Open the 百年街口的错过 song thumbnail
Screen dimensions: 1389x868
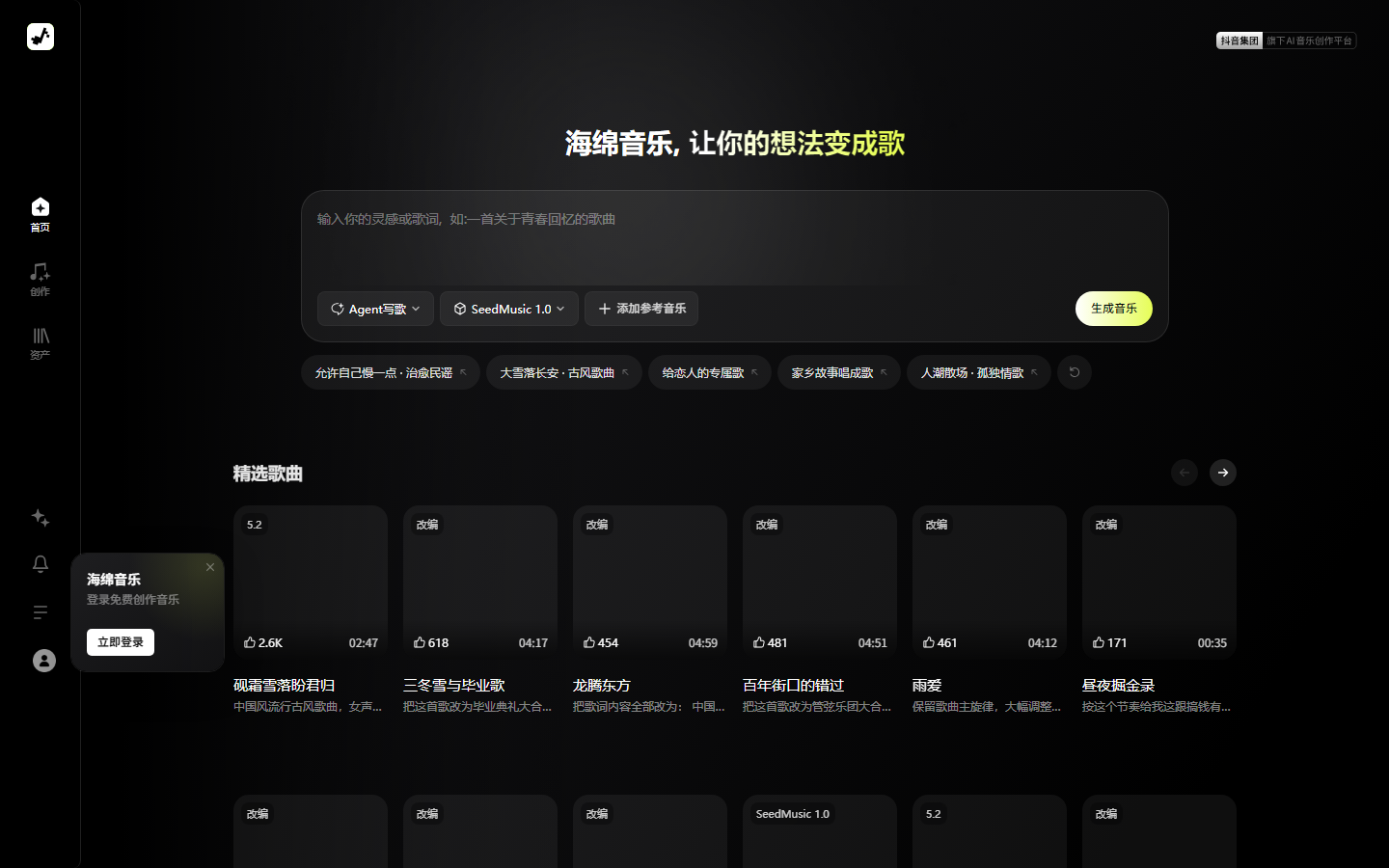820,583
